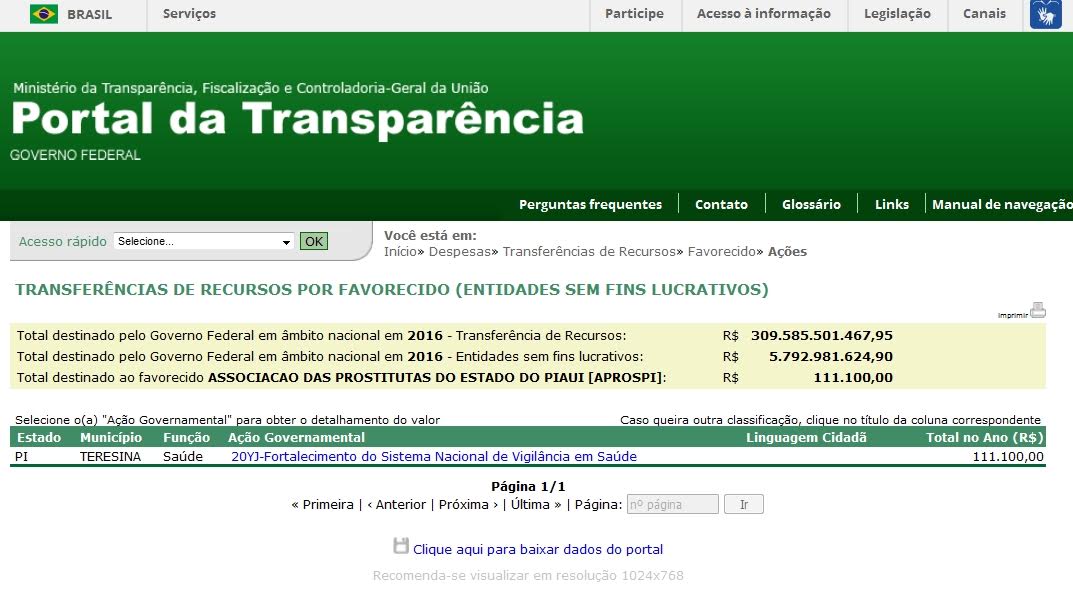The image size is (1073, 605).
Task: Select the 309.585.501.467,95 total value
Action: [822, 335]
